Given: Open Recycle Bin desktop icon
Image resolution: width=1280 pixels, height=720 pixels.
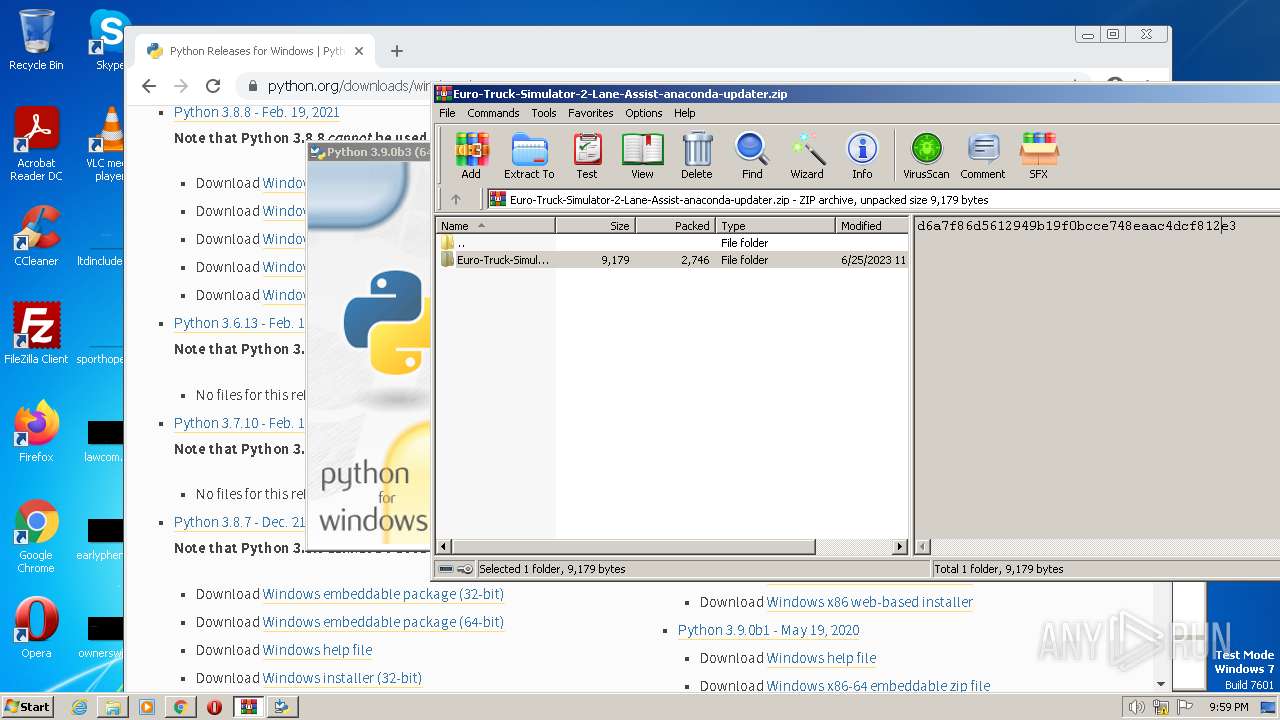Looking at the screenshot, I should coord(36,40).
